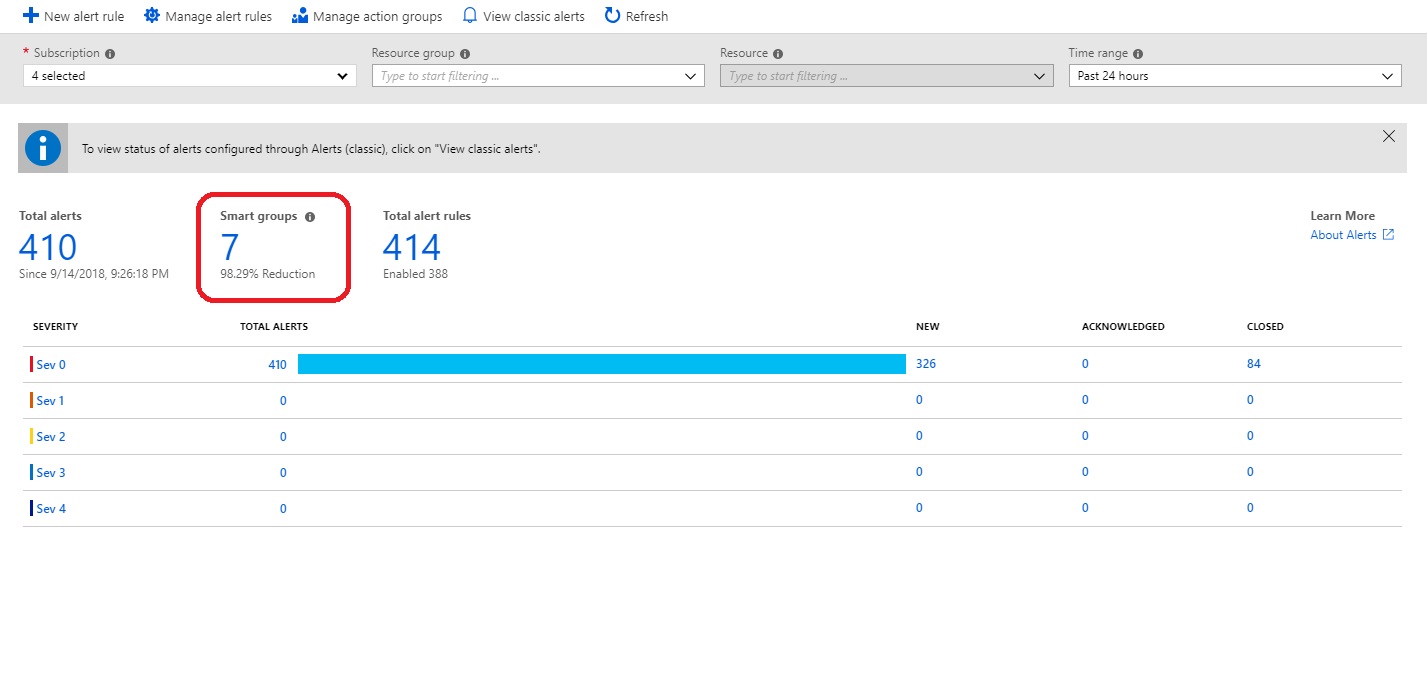Click the blue information banner icon
Viewport: 1427px width, 682px height.
[43, 149]
